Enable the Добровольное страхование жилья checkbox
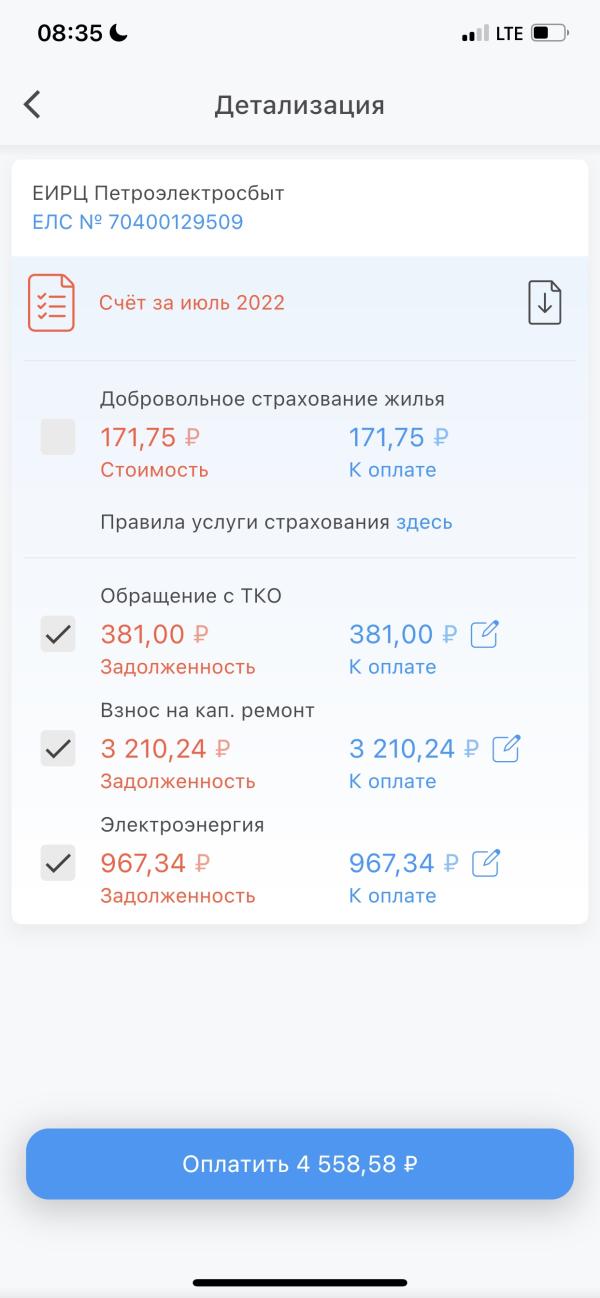 [58, 437]
